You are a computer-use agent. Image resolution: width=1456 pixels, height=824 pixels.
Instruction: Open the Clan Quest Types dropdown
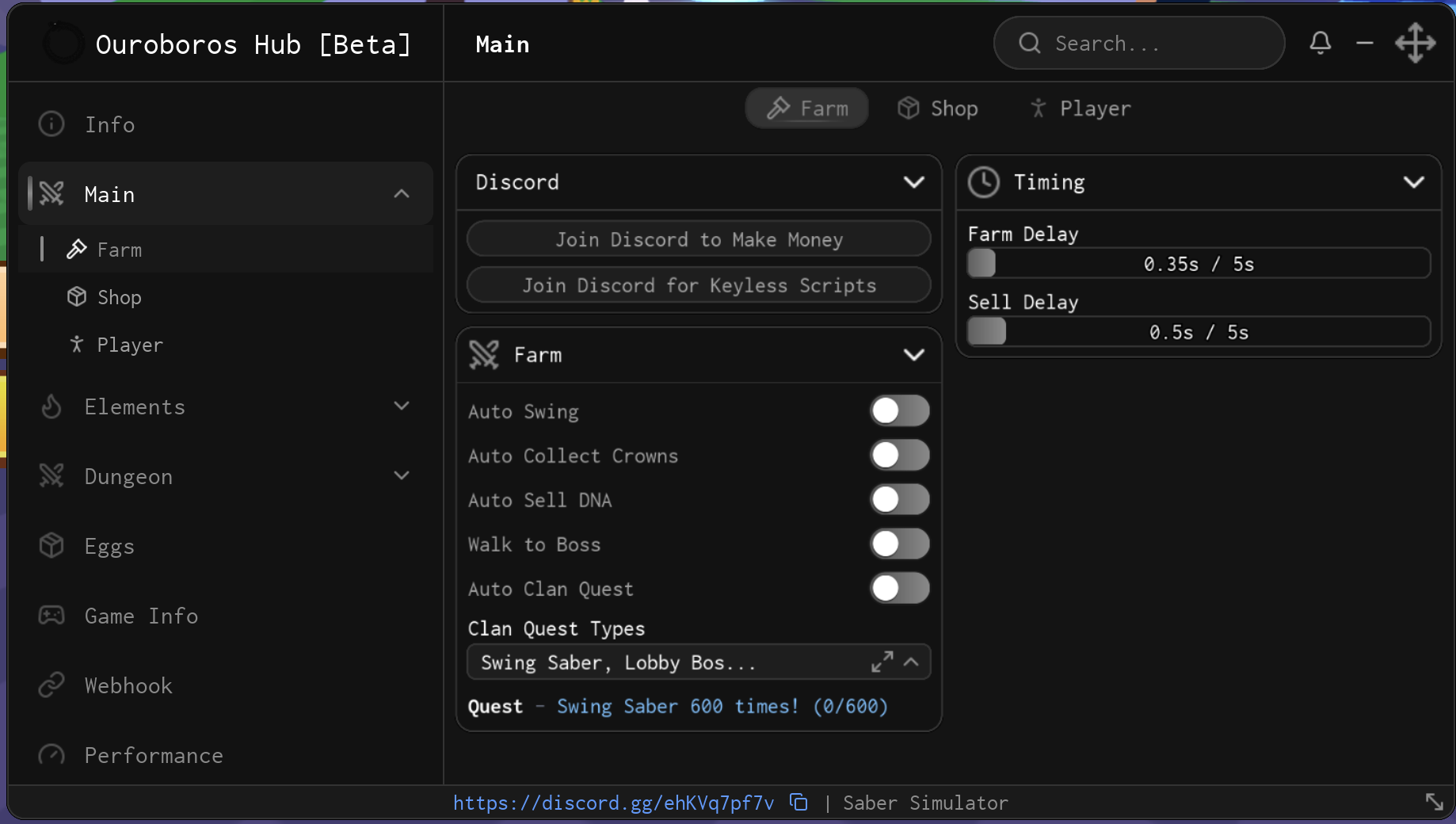(x=699, y=662)
